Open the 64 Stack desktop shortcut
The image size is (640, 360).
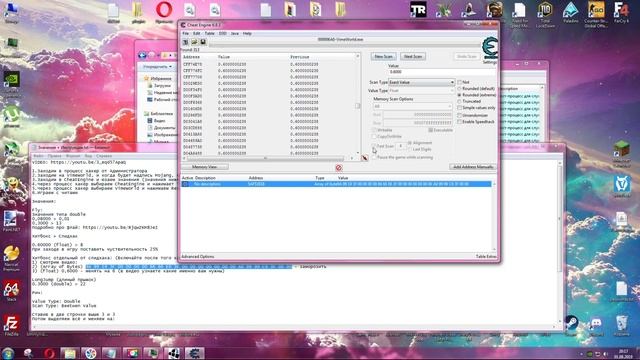click(11, 291)
